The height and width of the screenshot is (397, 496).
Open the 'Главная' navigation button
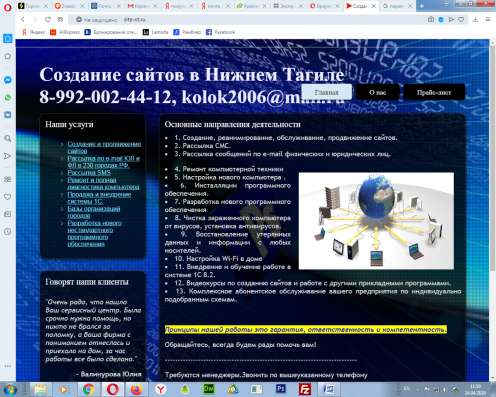tap(326, 92)
